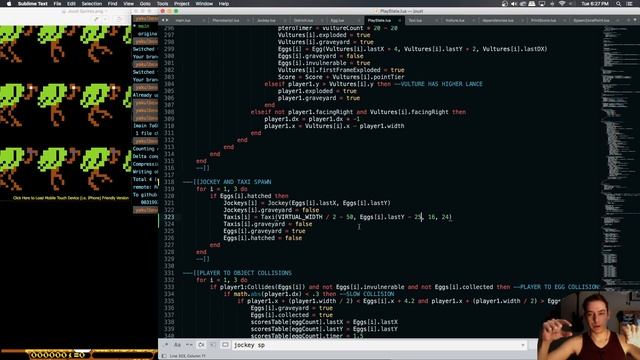
Task: Click the webcam video overlay thumbnail
Action: click(x=589, y=327)
